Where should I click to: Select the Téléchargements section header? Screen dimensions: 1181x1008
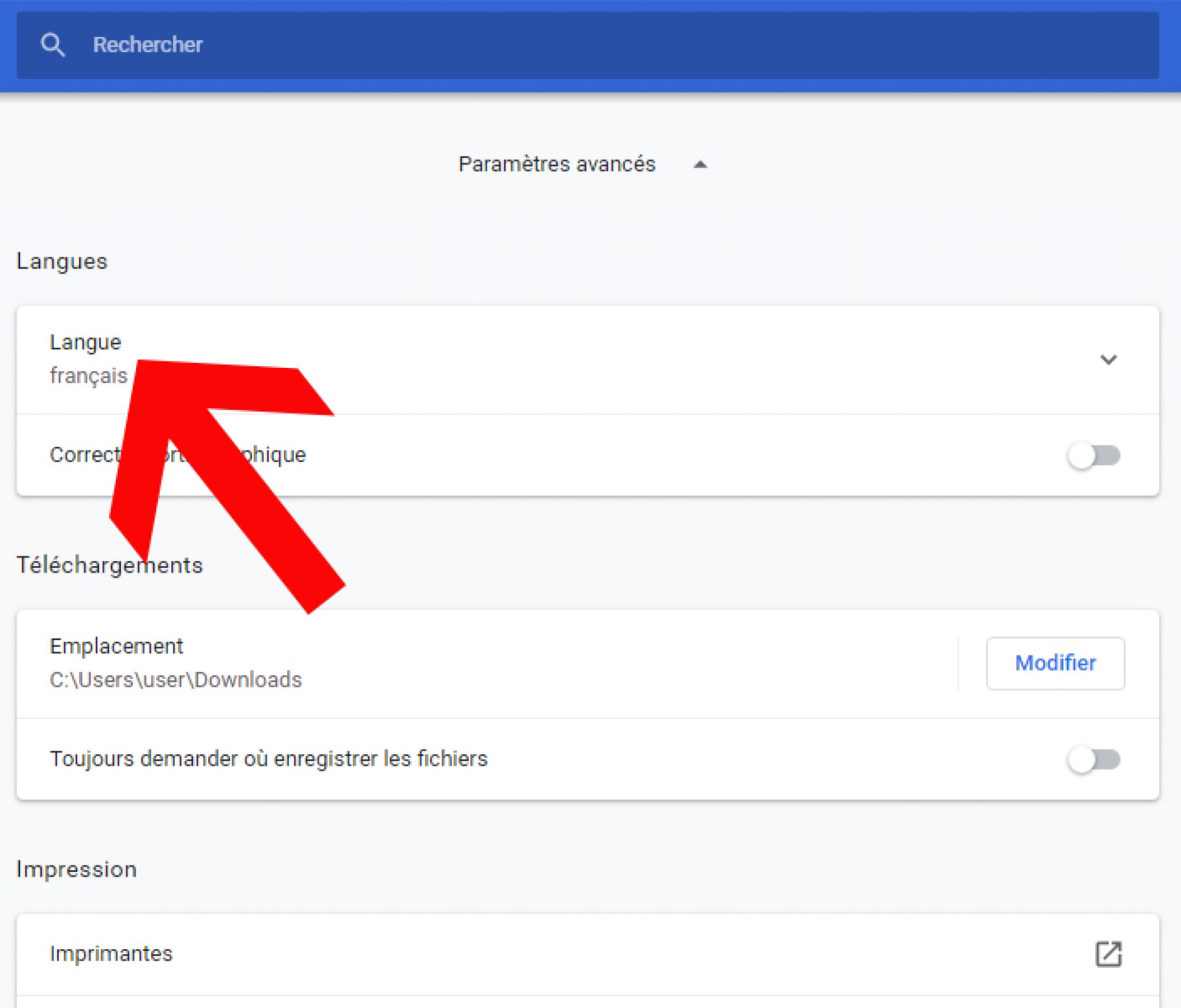110,565
